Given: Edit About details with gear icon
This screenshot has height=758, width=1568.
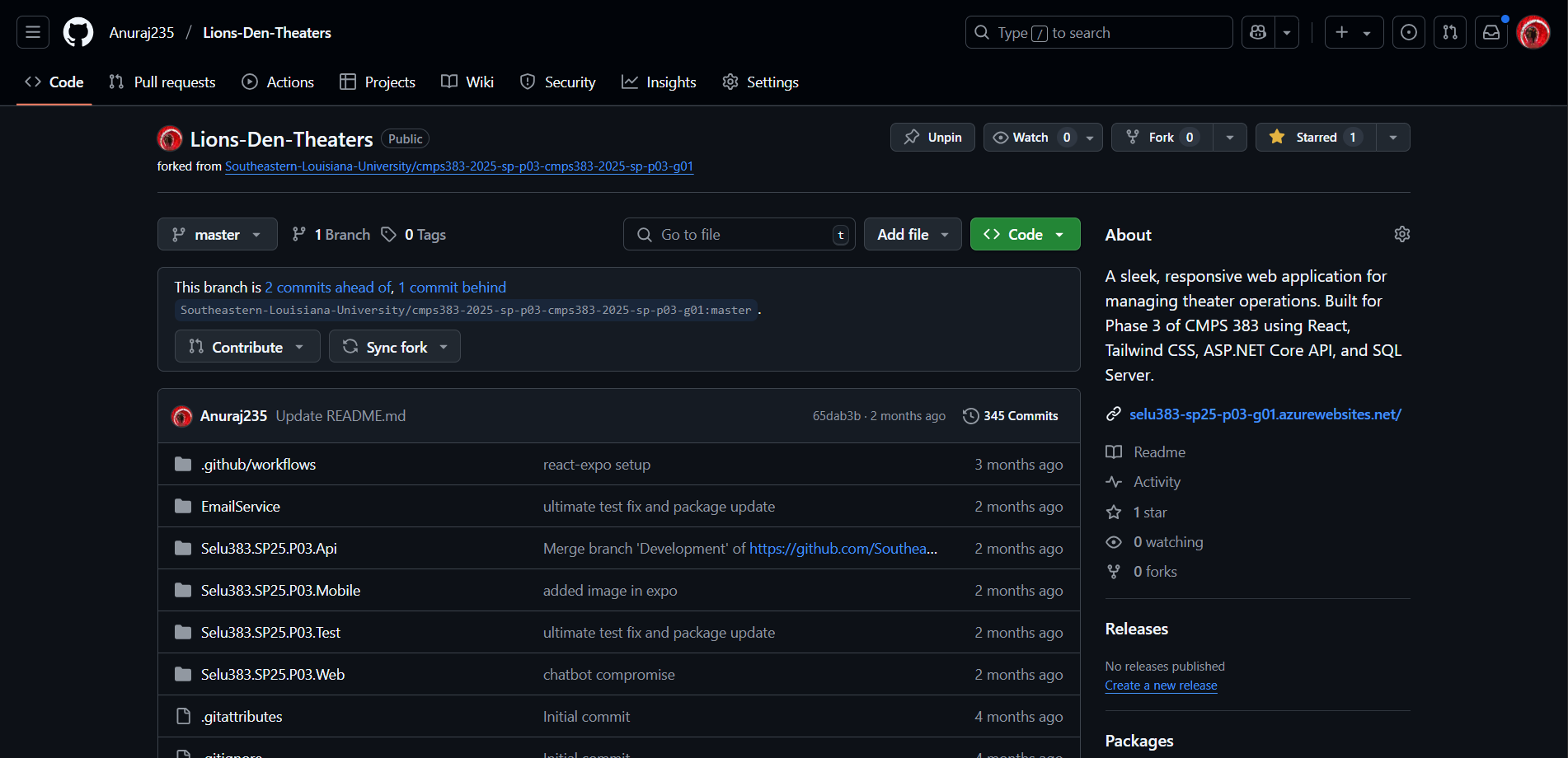Looking at the screenshot, I should (1401, 235).
